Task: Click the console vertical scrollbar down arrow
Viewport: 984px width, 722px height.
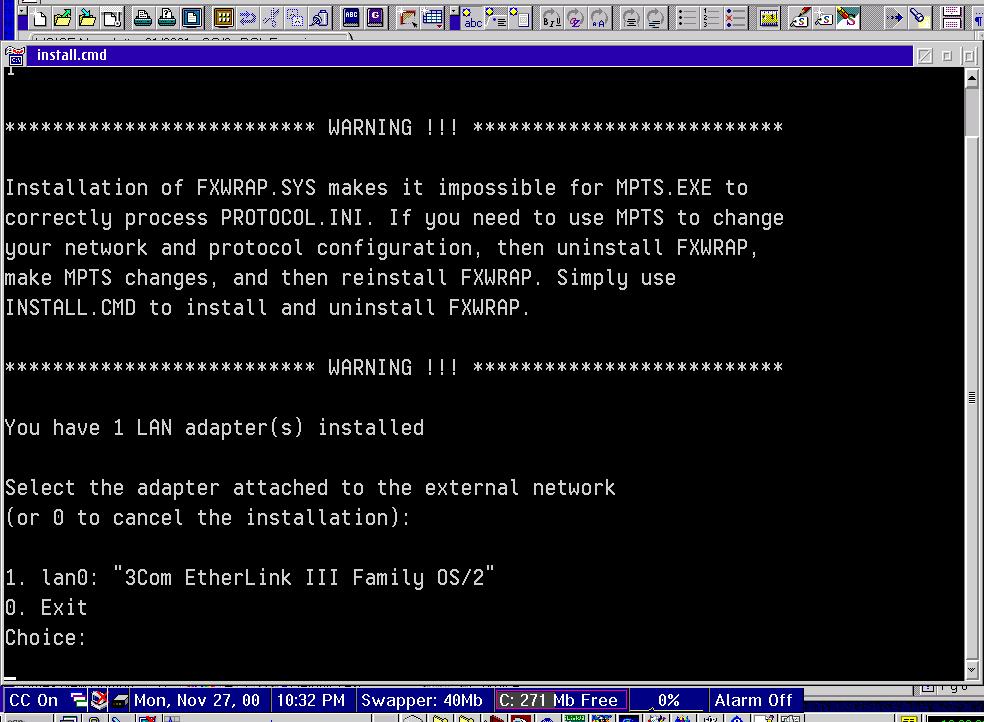Action: point(972,668)
